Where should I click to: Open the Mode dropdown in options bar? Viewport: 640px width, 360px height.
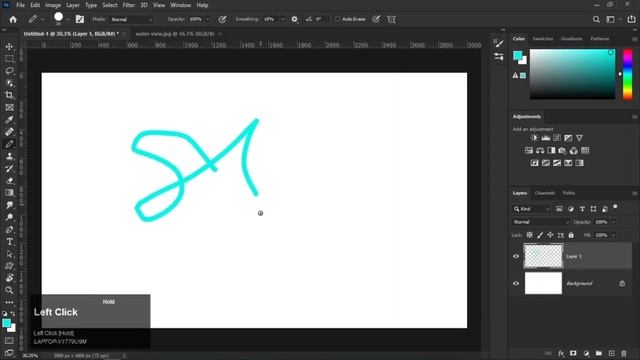pos(132,19)
